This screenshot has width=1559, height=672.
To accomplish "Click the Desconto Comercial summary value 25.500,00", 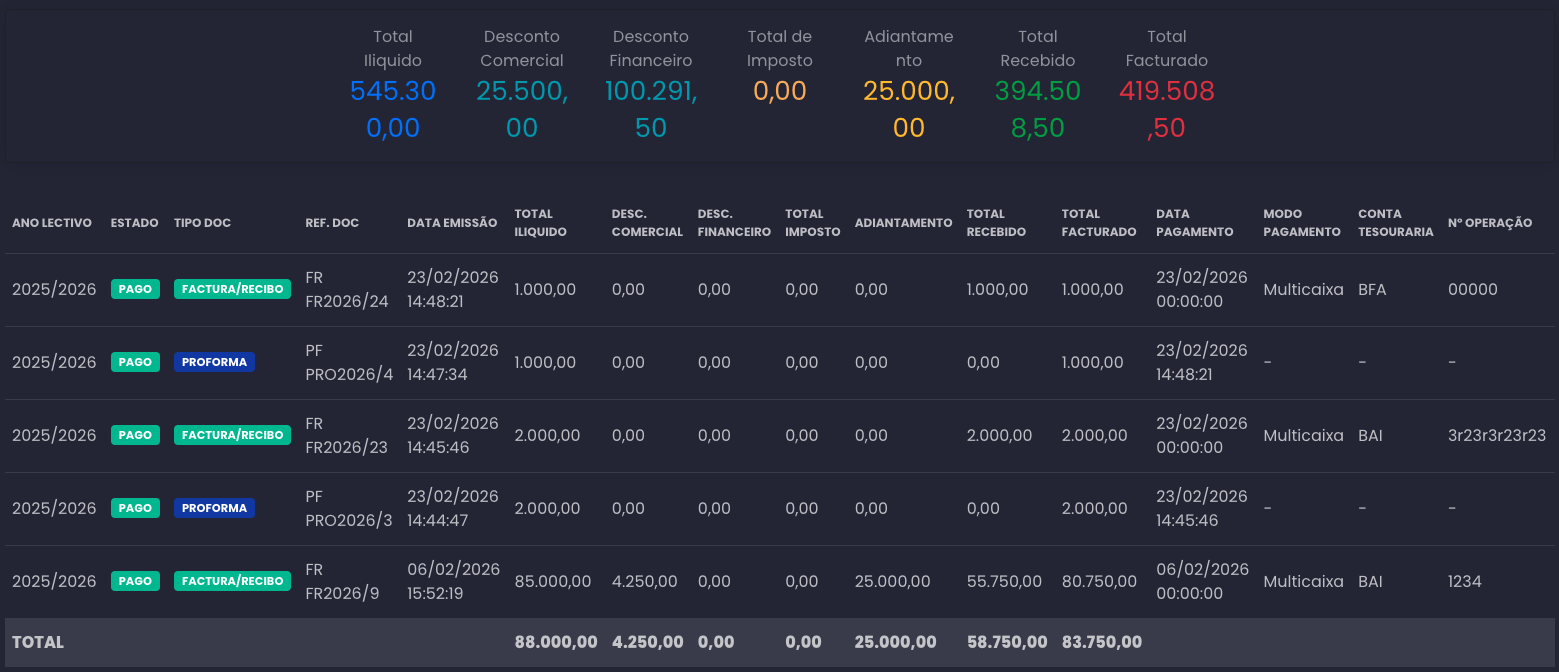I will pyautogui.click(x=522, y=109).
